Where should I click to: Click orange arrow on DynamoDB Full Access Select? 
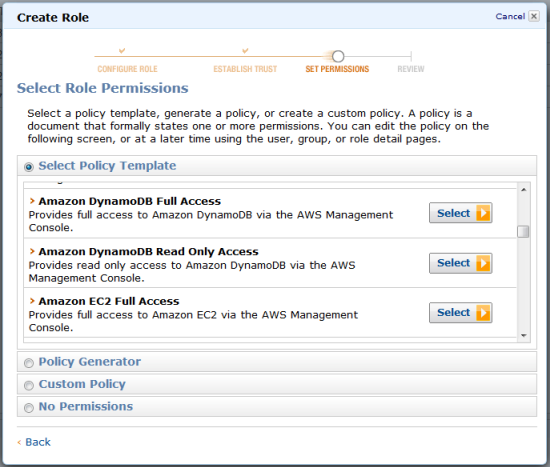coord(483,213)
